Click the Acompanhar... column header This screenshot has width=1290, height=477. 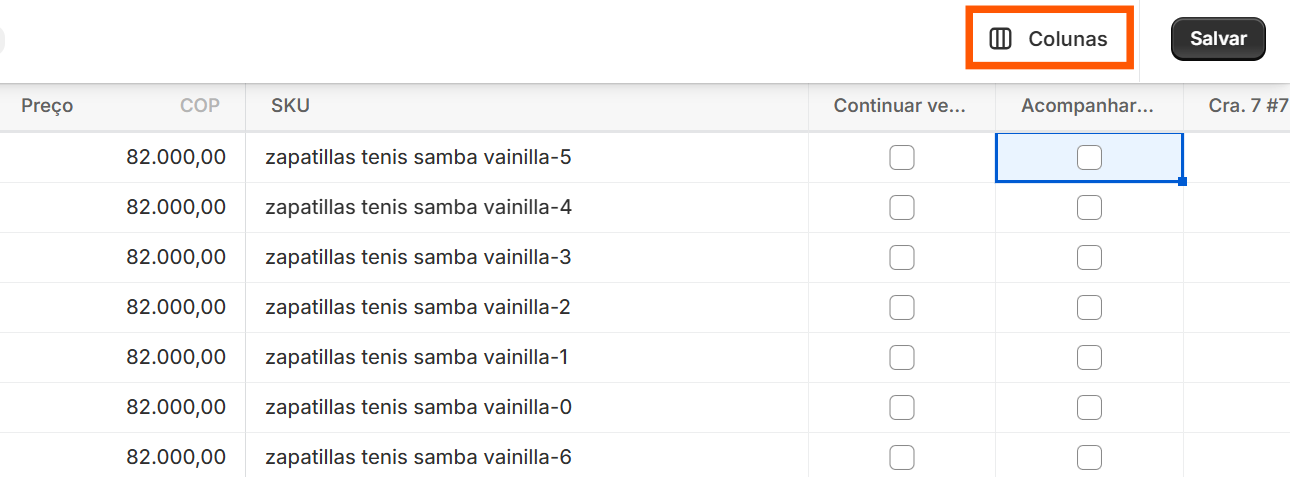pyautogui.click(x=1089, y=106)
